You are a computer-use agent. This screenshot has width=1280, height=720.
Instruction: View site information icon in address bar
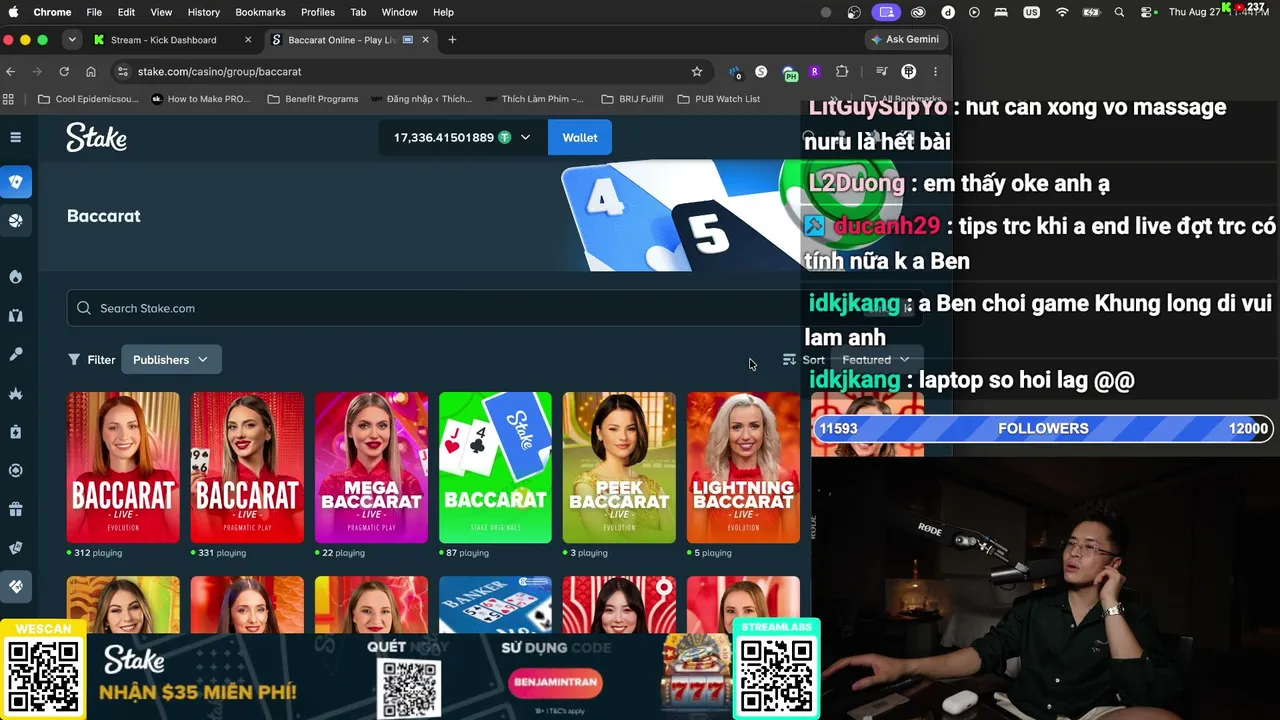[x=123, y=72]
